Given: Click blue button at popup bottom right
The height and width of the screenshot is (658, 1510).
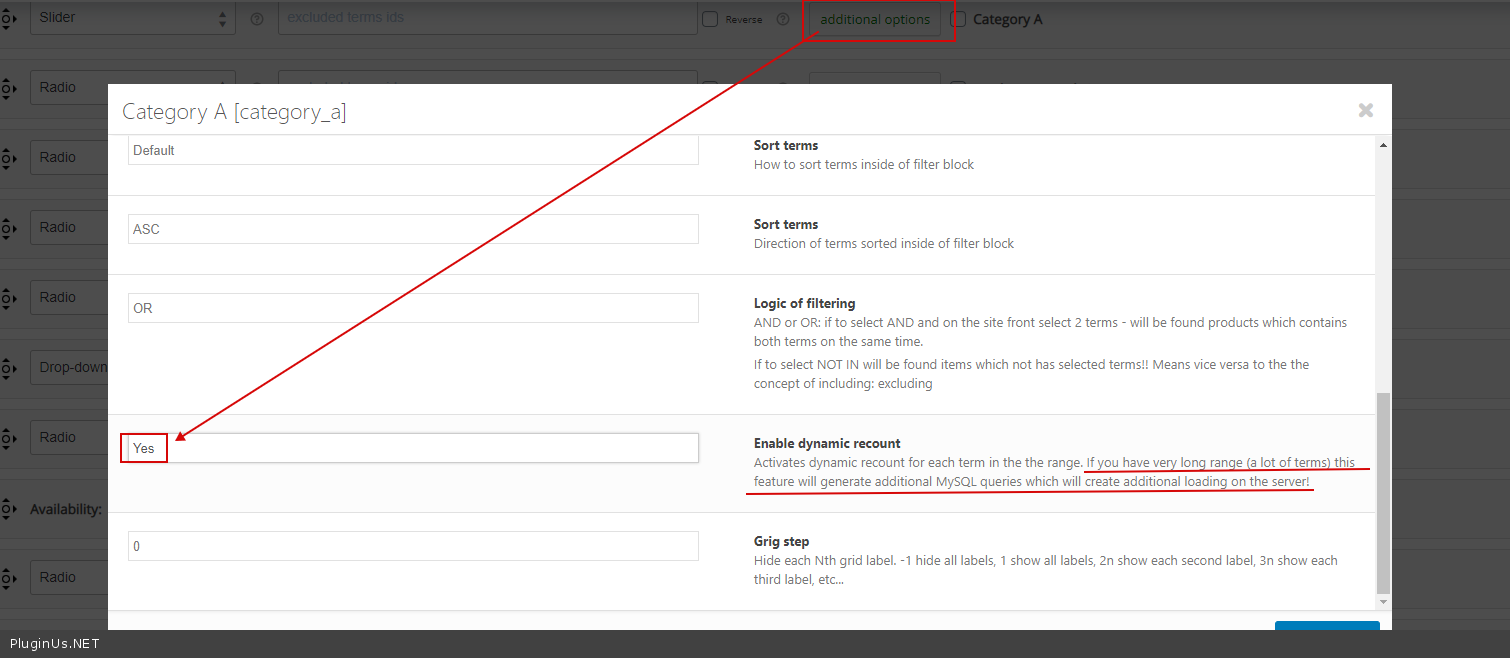Looking at the screenshot, I should (1327, 627).
